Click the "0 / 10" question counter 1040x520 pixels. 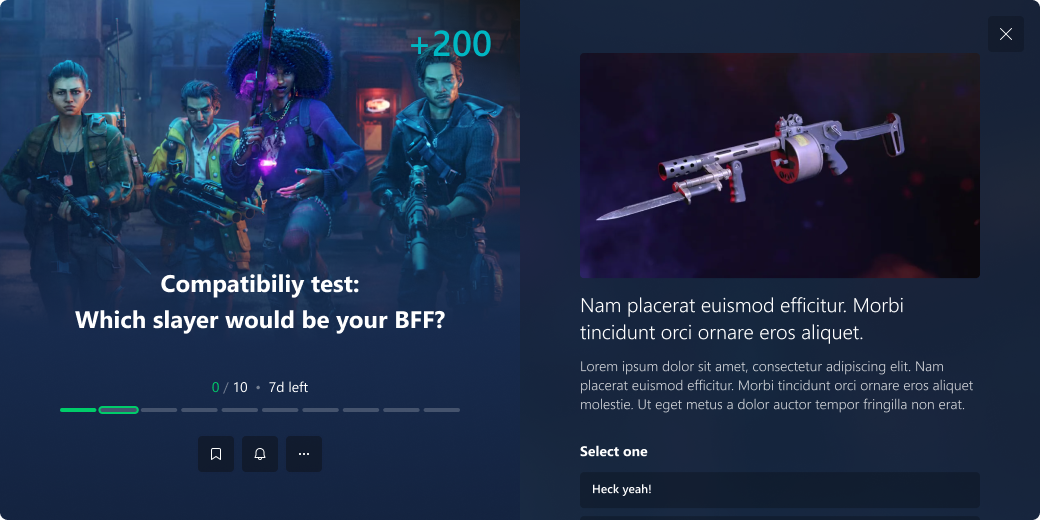229,387
